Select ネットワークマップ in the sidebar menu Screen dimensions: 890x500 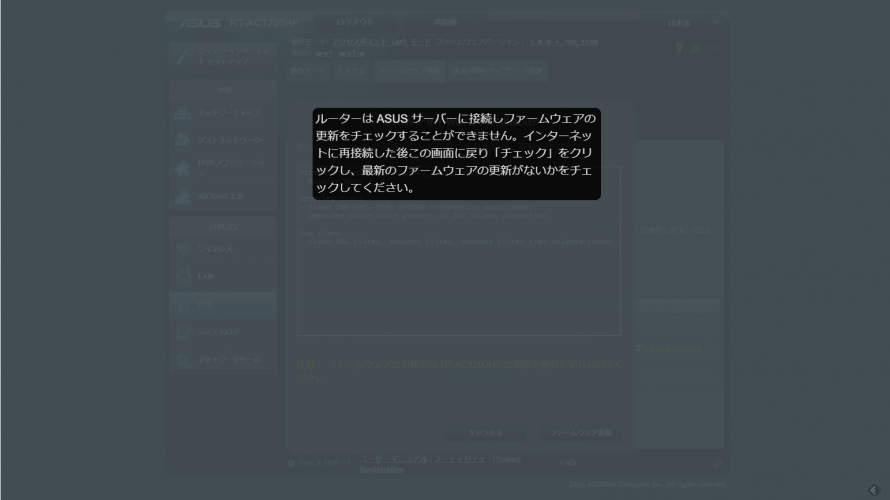tap(229, 113)
